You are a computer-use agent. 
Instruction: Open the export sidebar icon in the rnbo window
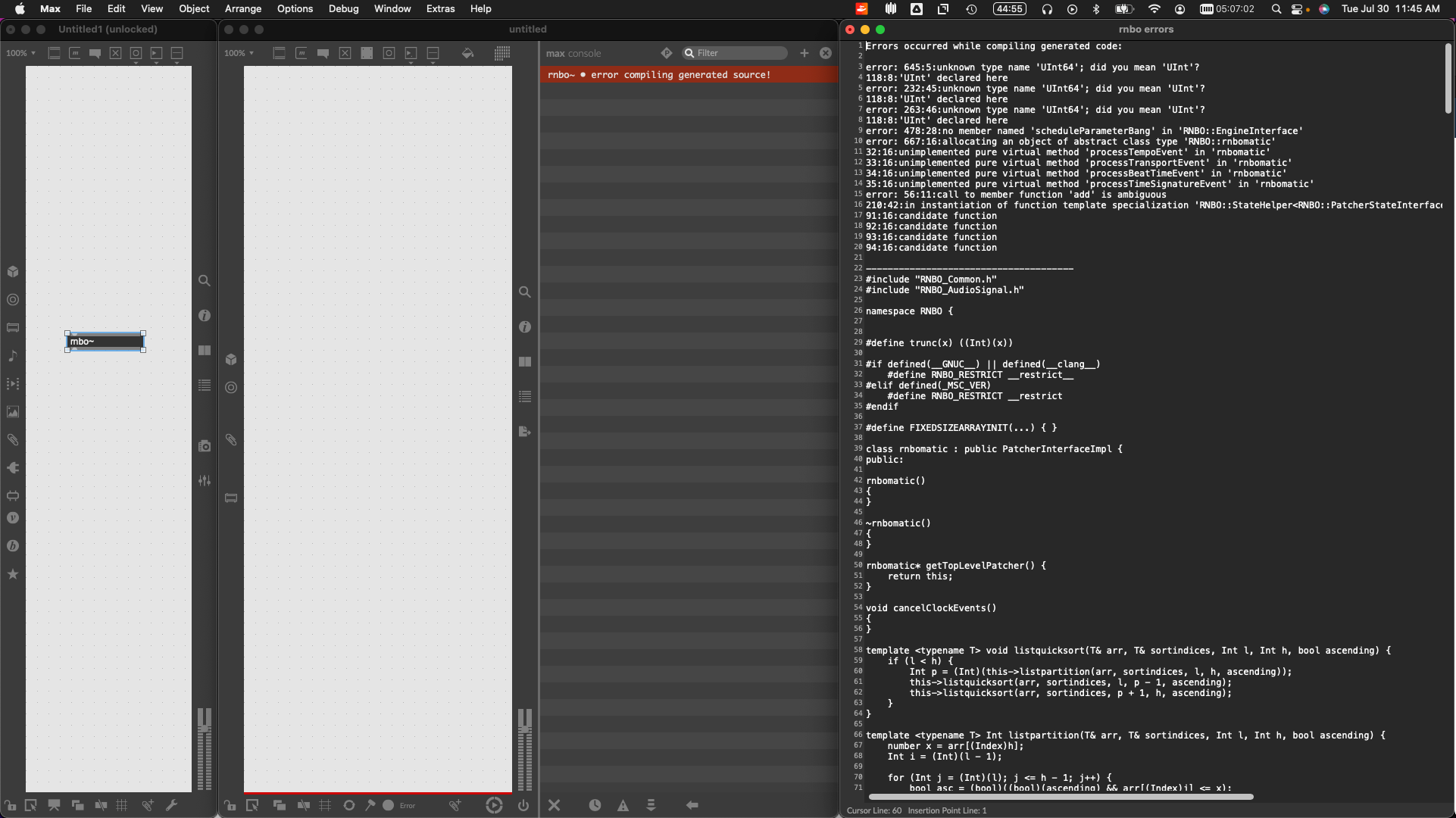pos(524,431)
